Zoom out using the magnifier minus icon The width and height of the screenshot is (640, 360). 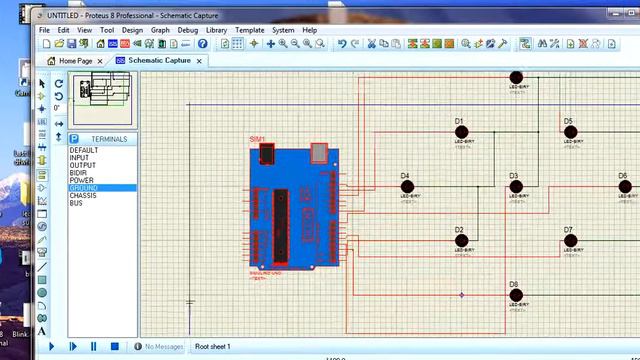[x=295, y=44]
